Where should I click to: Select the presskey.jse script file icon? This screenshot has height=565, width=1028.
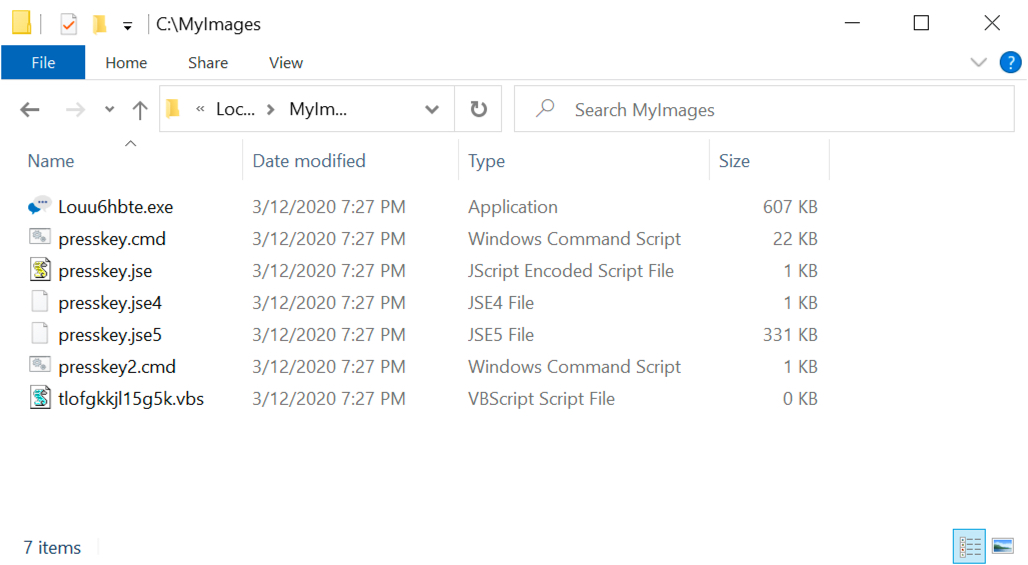(x=40, y=269)
